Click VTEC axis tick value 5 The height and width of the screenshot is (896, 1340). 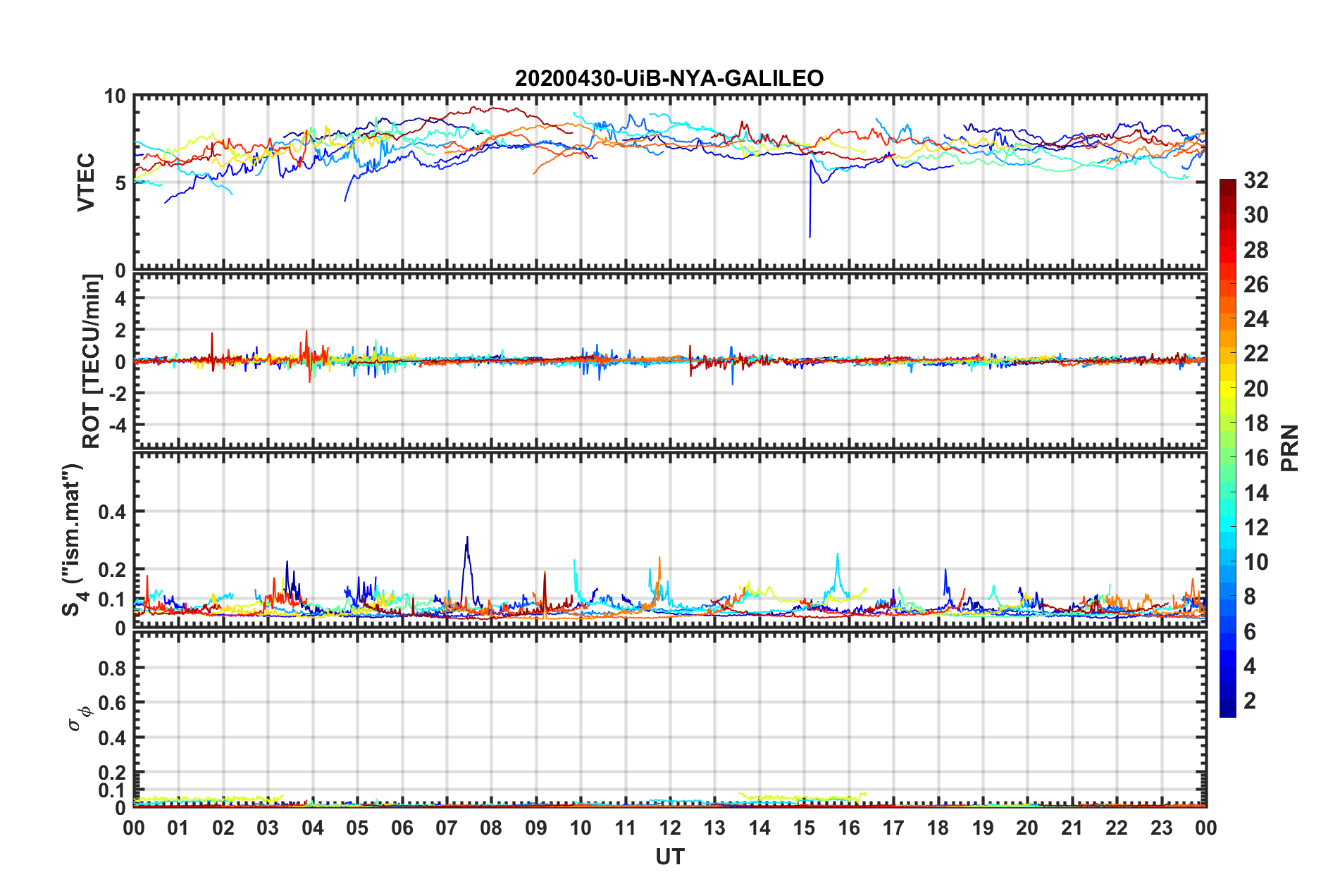coord(120,183)
